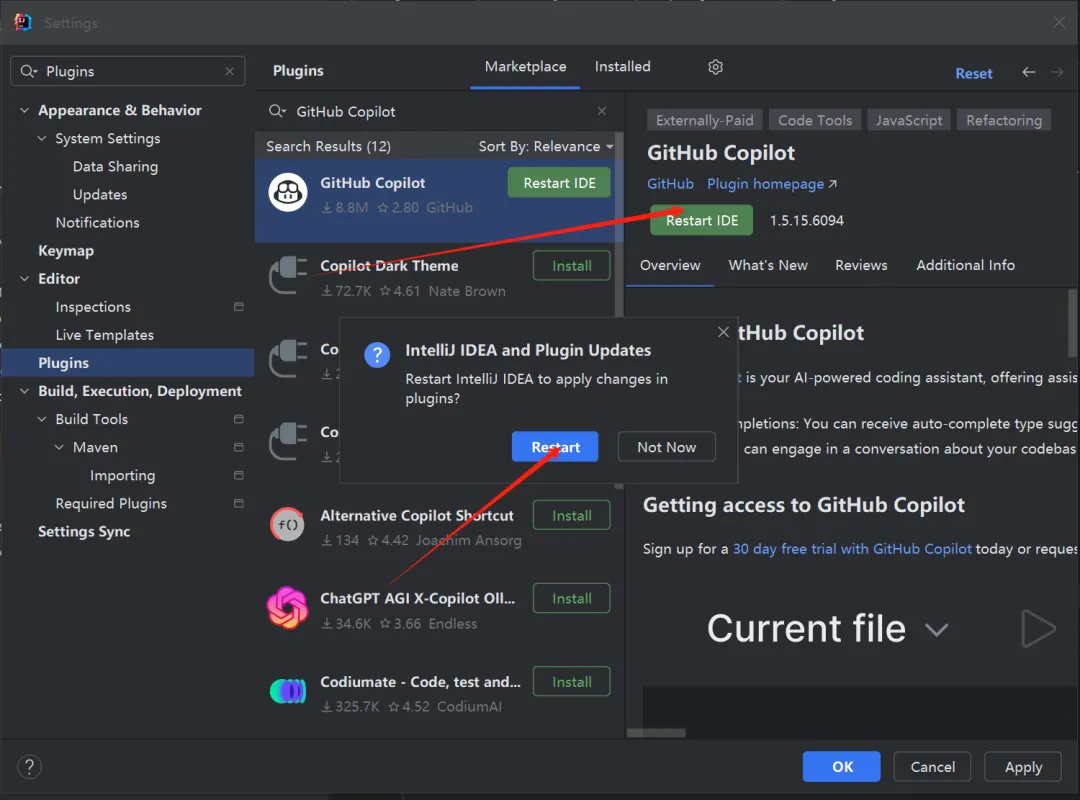The image size is (1080, 800).
Task: Install the Copilot Dark Theme plugin
Action: [x=571, y=266]
